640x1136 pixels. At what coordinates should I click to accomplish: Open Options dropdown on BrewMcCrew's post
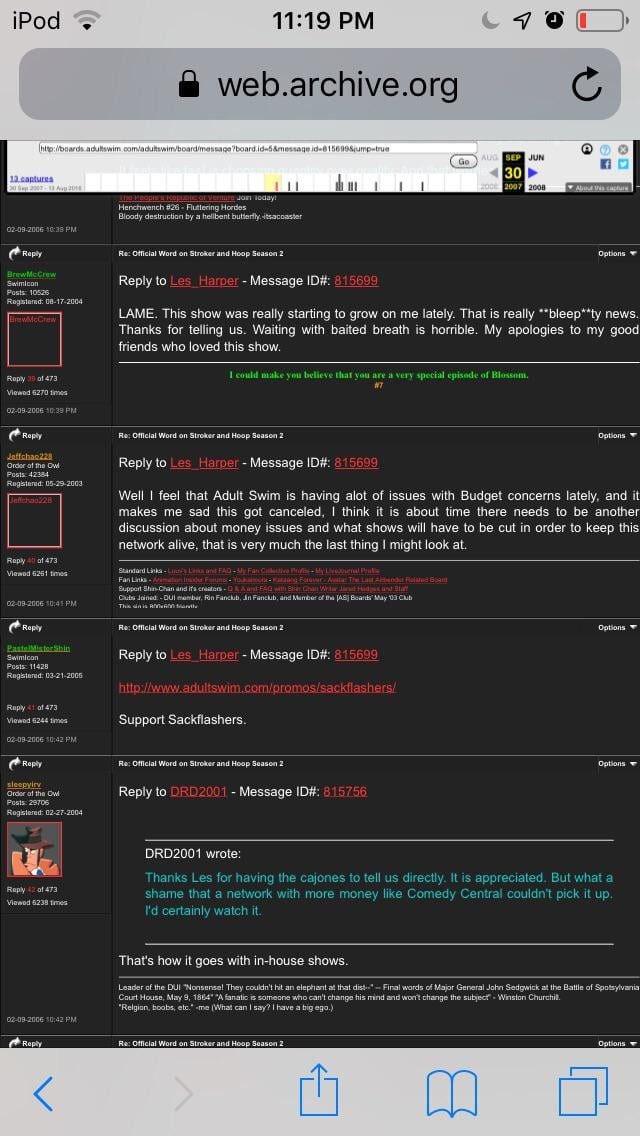[618, 254]
